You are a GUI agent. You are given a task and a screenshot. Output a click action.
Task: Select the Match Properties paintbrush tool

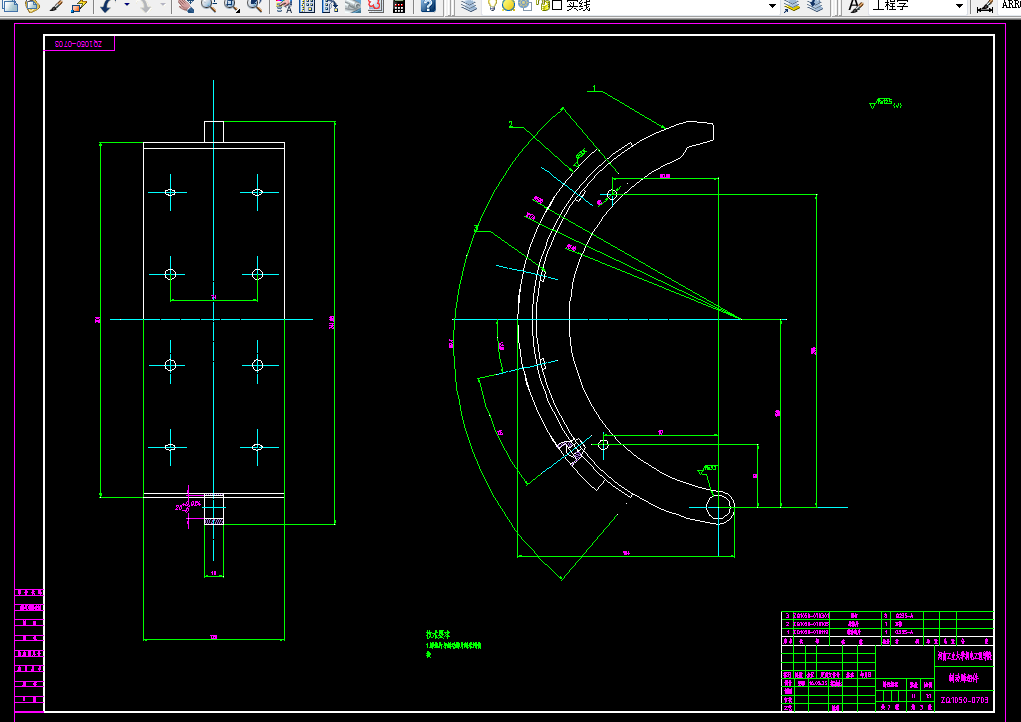click(56, 6)
